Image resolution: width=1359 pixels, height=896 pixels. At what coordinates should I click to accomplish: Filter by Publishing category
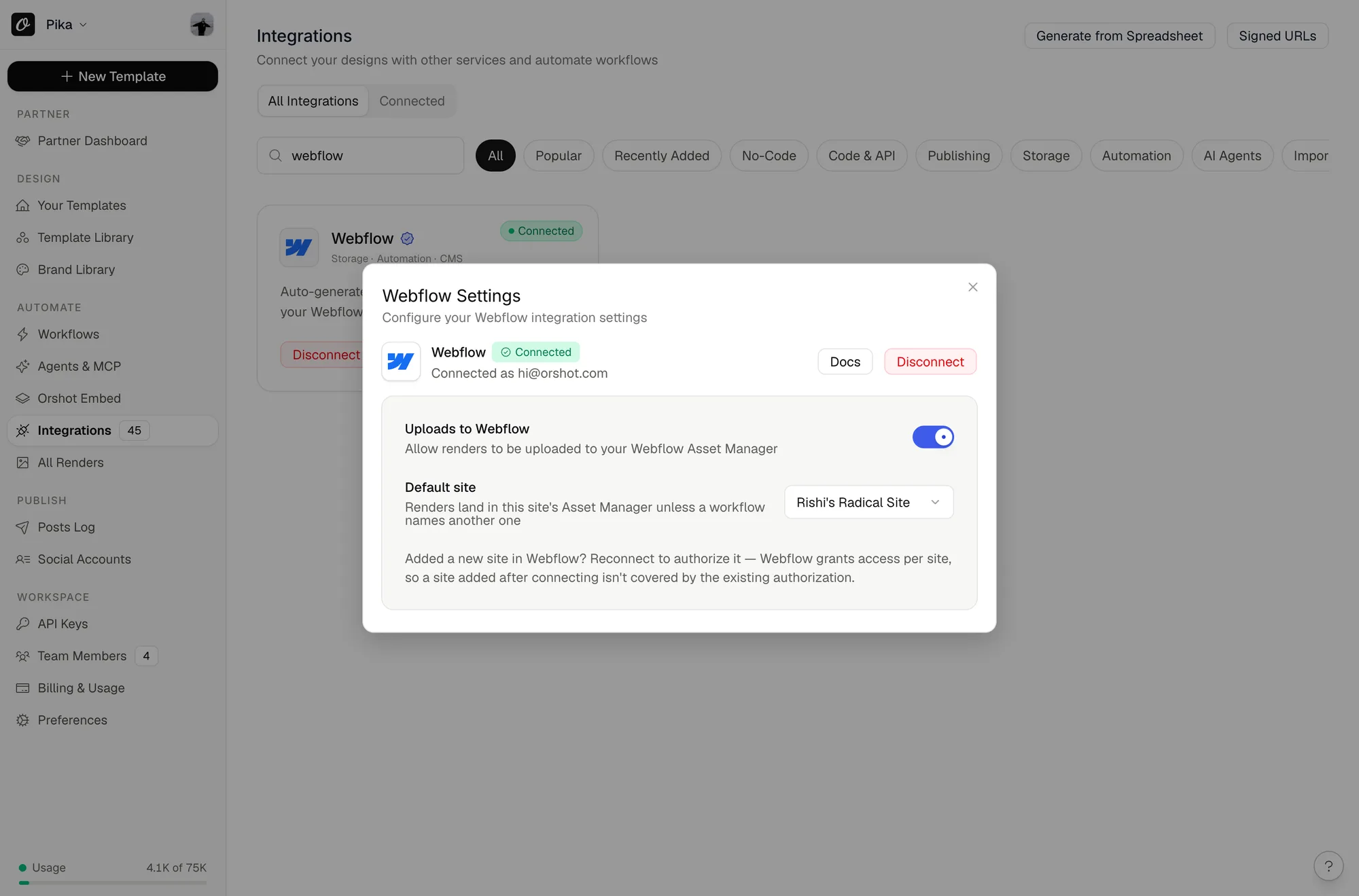pos(959,156)
